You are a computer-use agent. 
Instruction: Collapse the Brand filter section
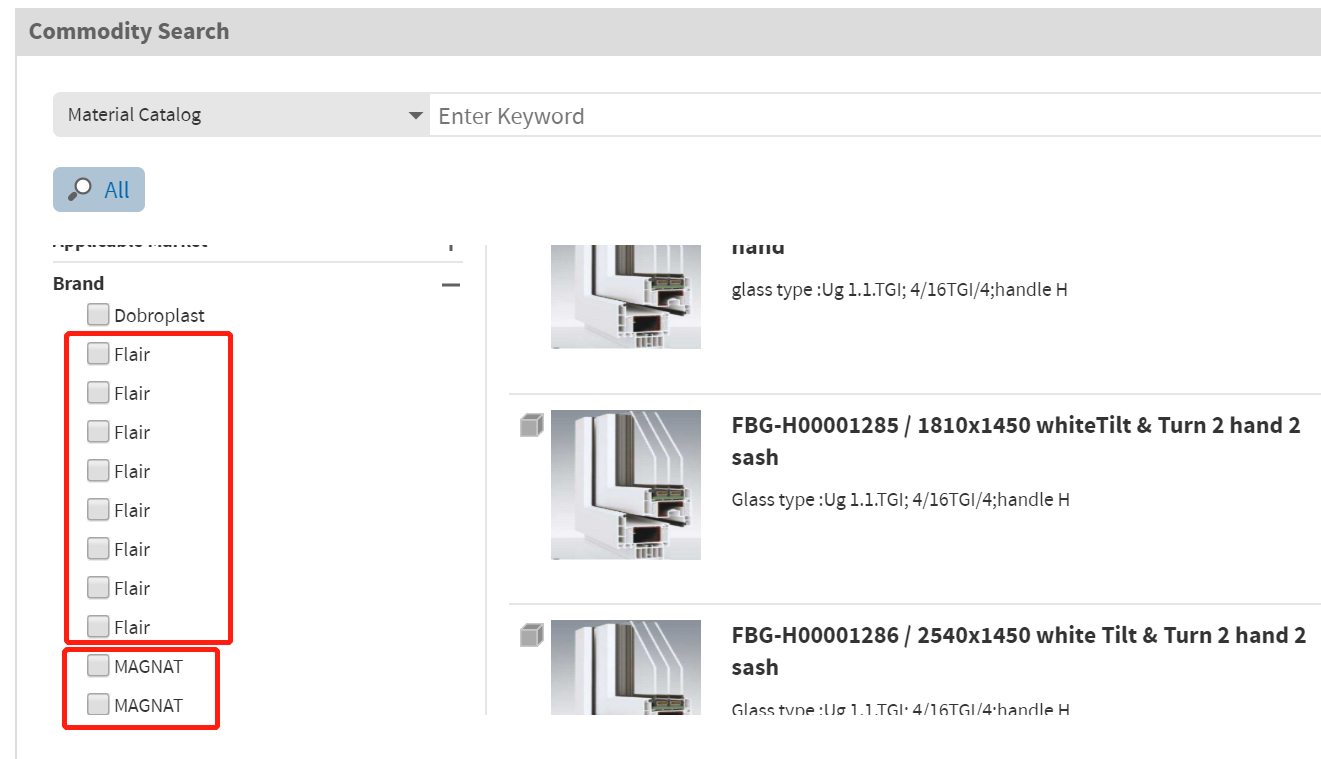(451, 285)
